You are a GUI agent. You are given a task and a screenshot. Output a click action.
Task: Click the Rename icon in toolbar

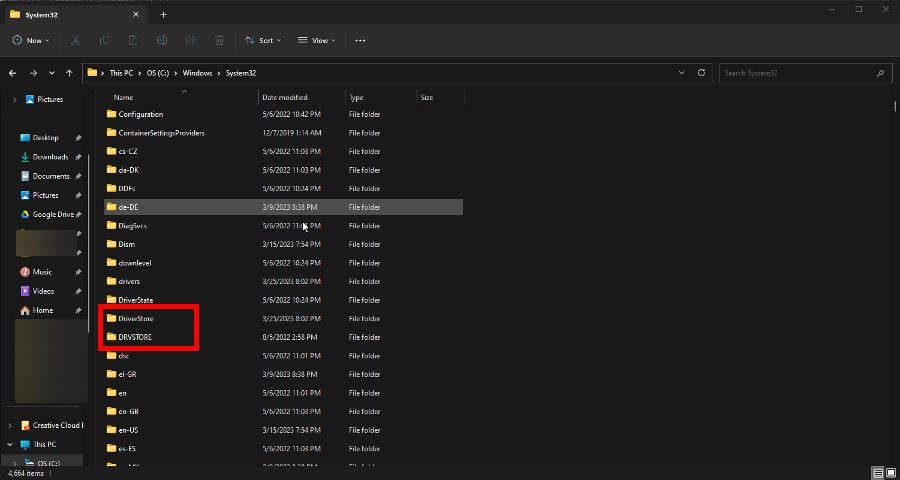point(161,40)
